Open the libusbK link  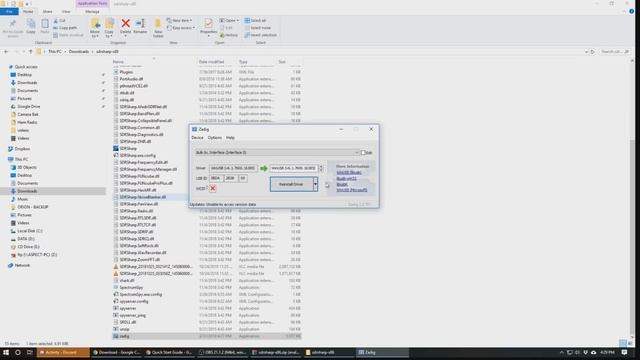click(342, 184)
